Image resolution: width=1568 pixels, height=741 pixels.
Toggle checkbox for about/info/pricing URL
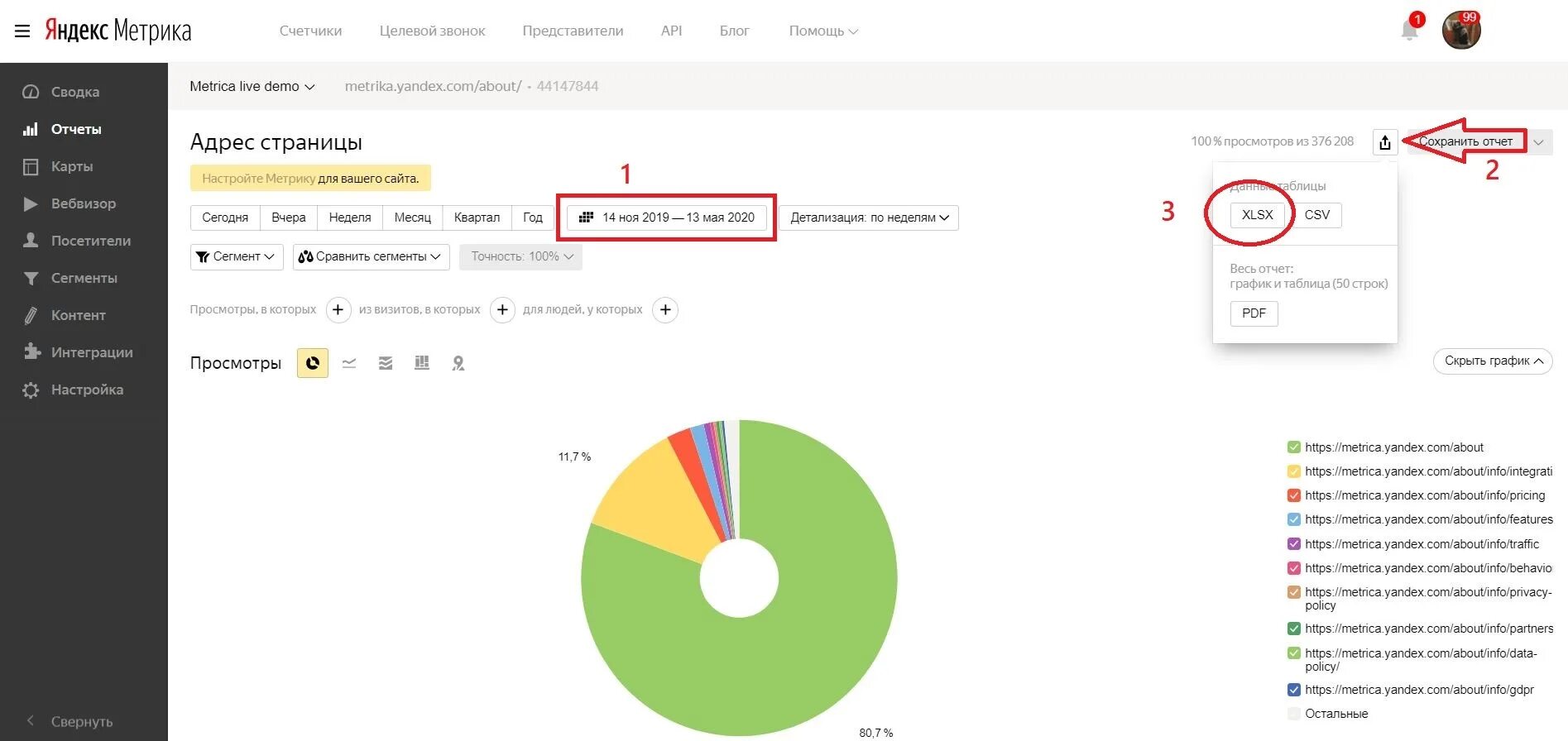click(x=1294, y=495)
